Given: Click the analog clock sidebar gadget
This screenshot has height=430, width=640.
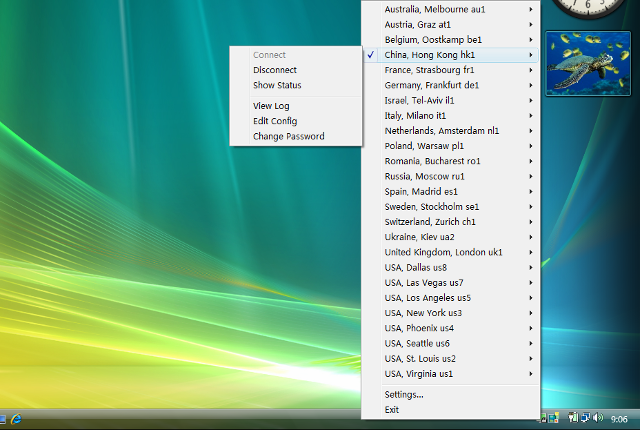Looking at the screenshot, I should click(588, 8).
